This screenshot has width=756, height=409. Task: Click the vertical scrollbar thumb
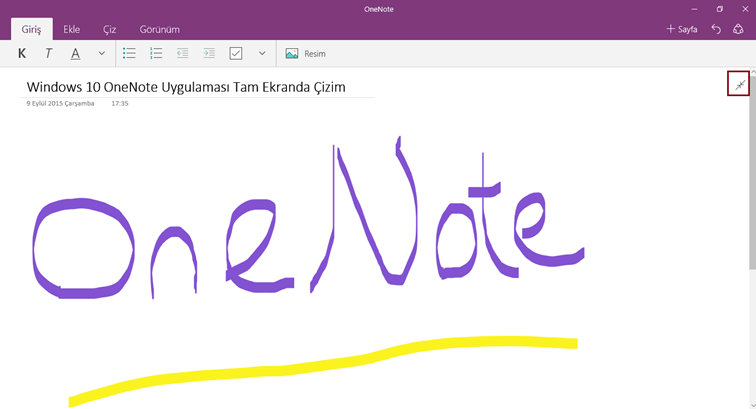pyautogui.click(x=753, y=174)
